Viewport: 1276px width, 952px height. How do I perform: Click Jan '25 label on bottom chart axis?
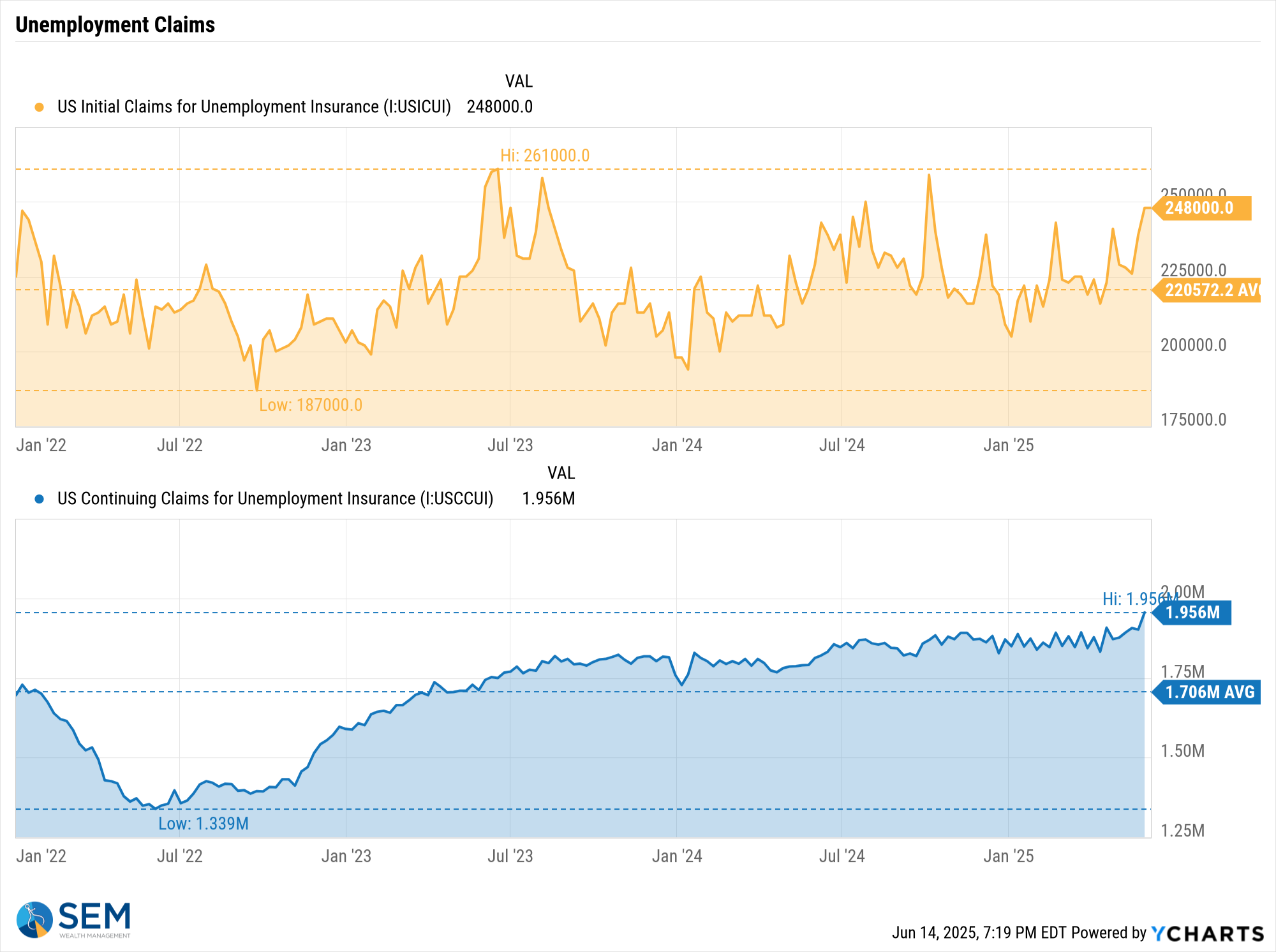(x=1008, y=856)
